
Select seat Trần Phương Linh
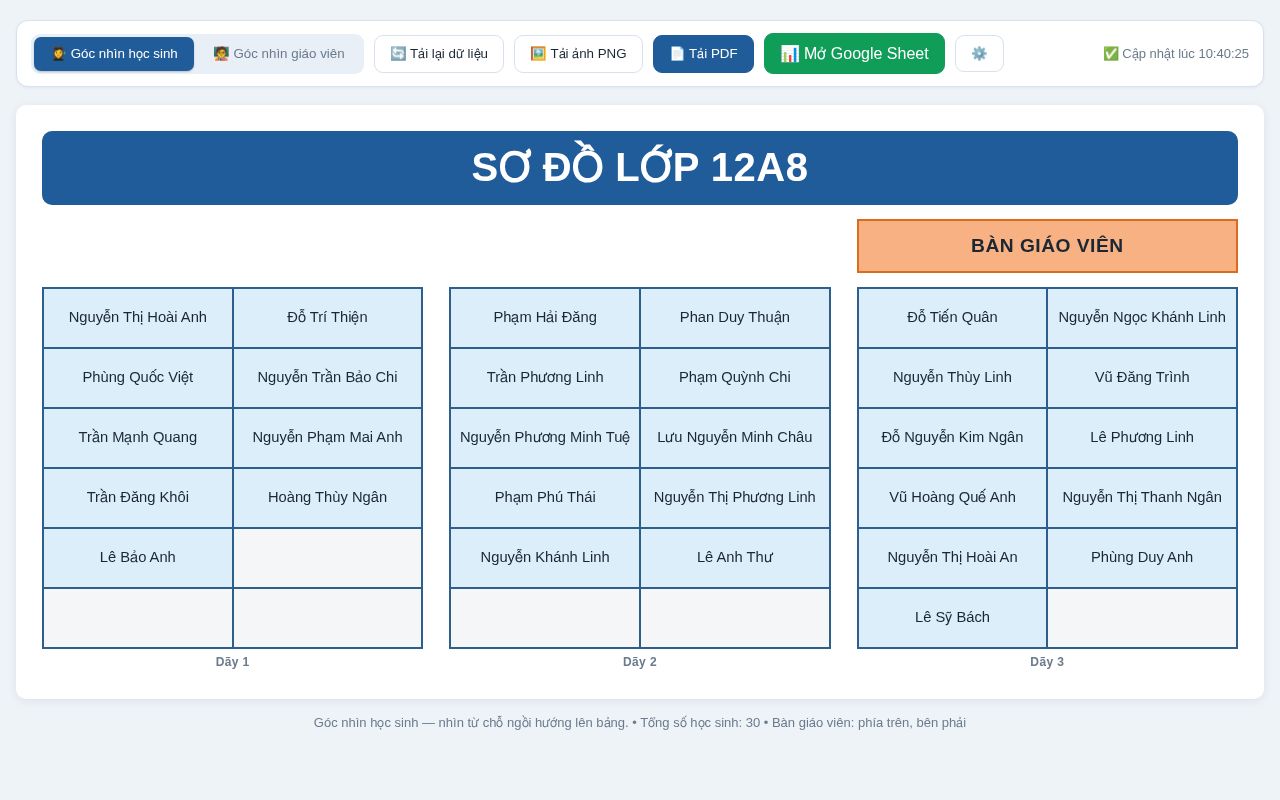(x=545, y=378)
